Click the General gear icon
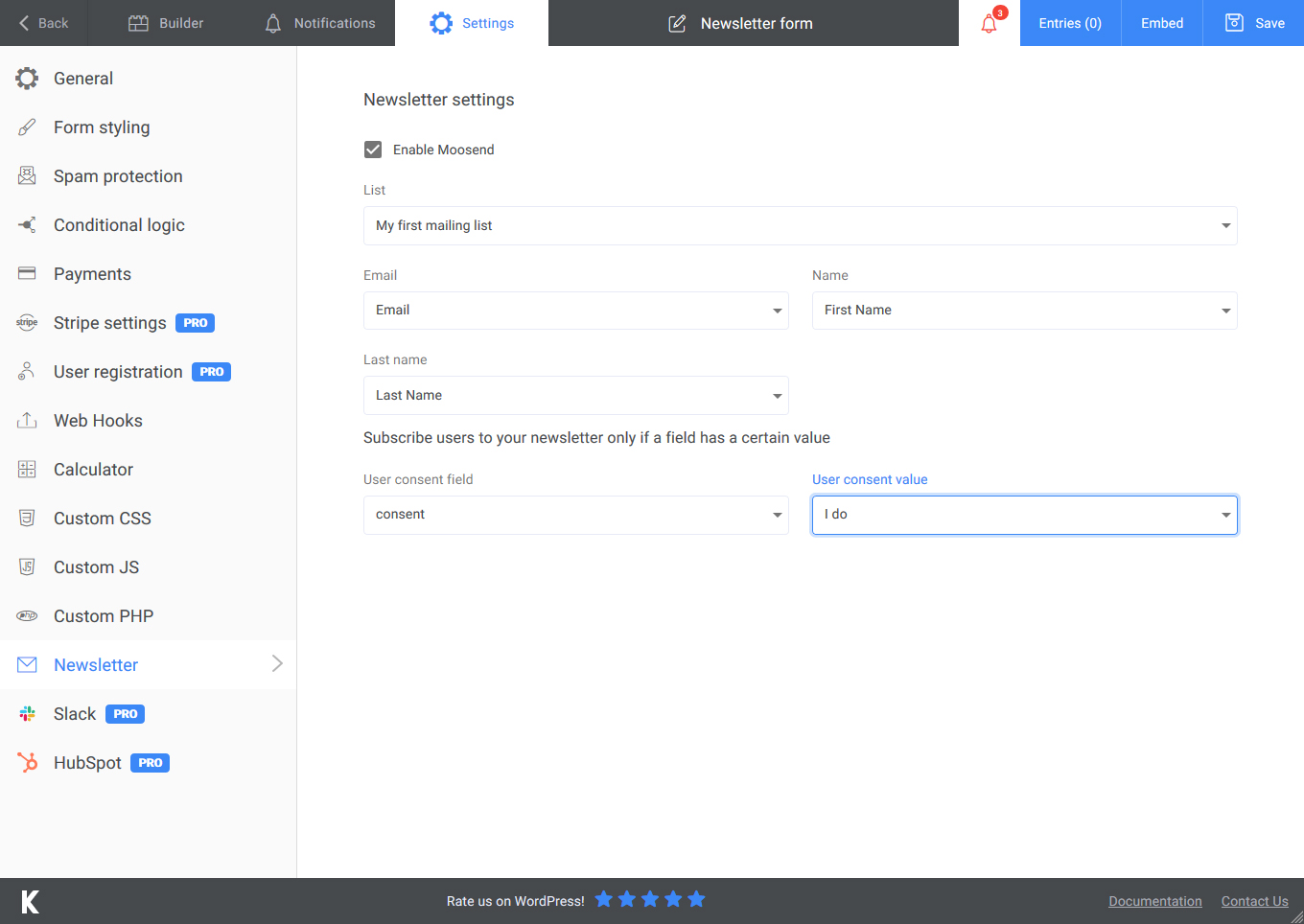This screenshot has width=1304, height=924. pyautogui.click(x=27, y=79)
